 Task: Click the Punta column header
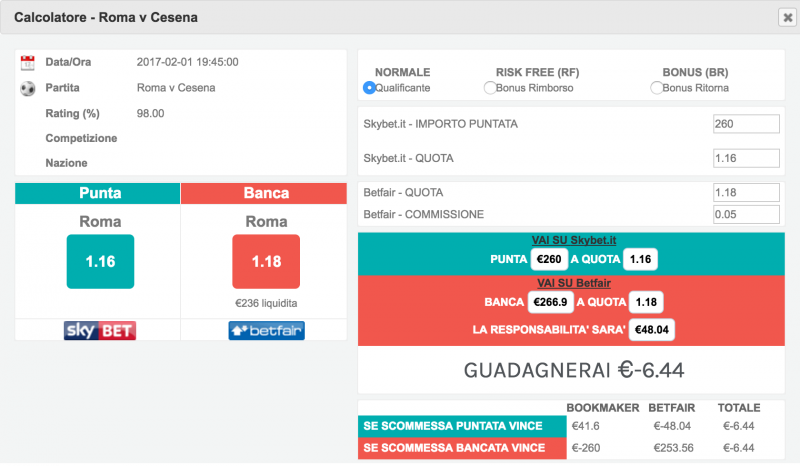pyautogui.click(x=98, y=193)
